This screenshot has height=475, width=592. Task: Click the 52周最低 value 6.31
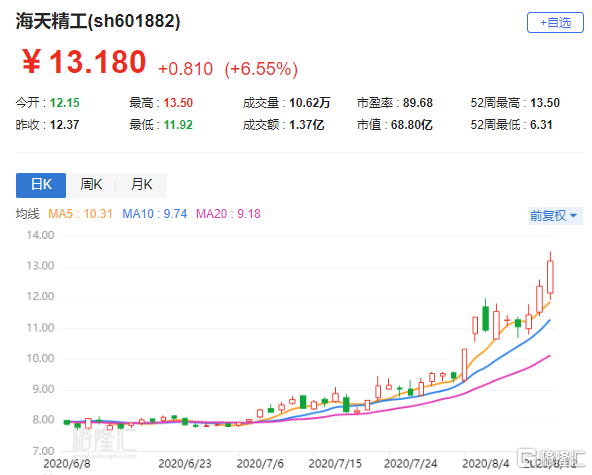[x=541, y=125]
